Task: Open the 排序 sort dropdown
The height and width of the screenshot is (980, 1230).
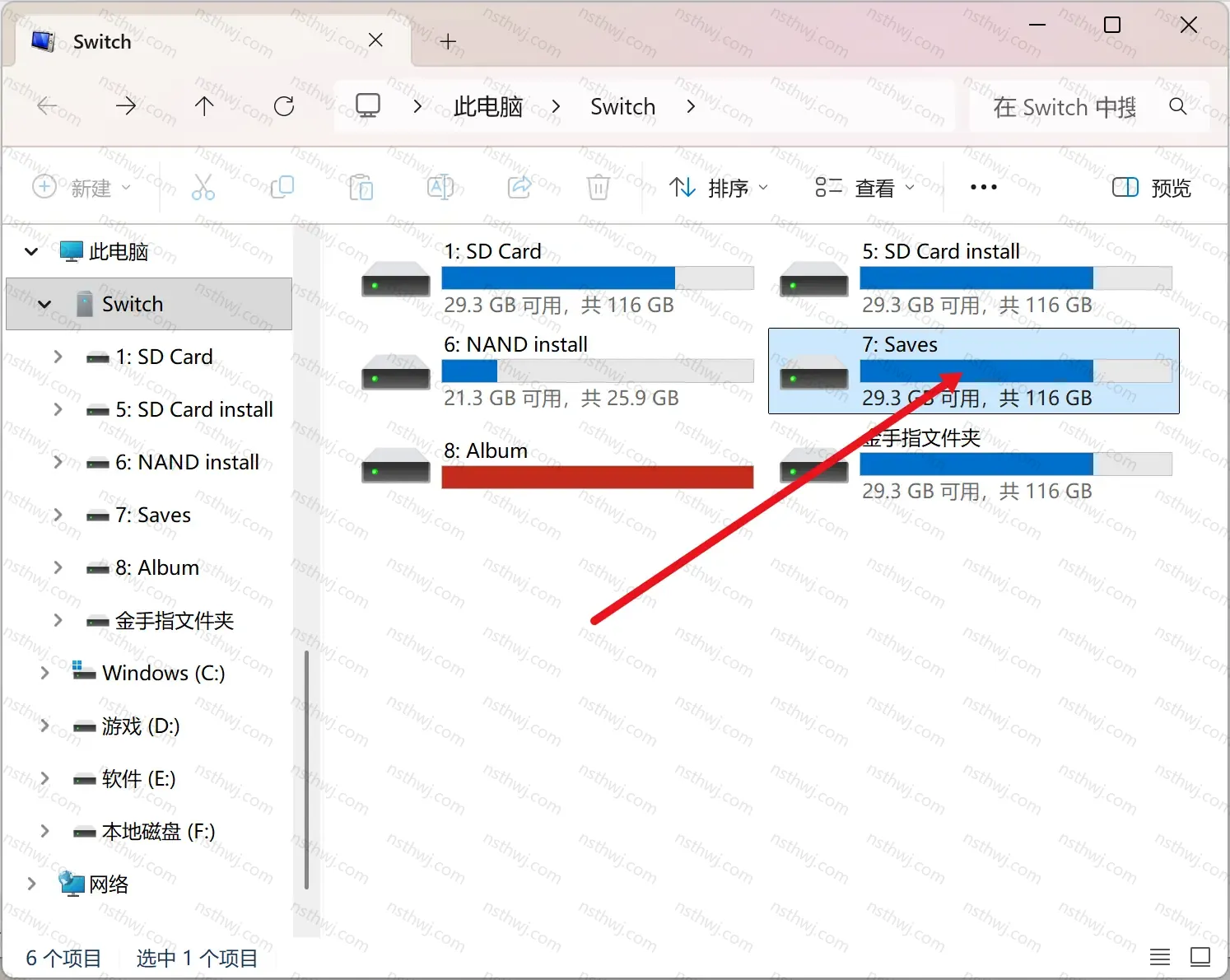Action: point(718,188)
